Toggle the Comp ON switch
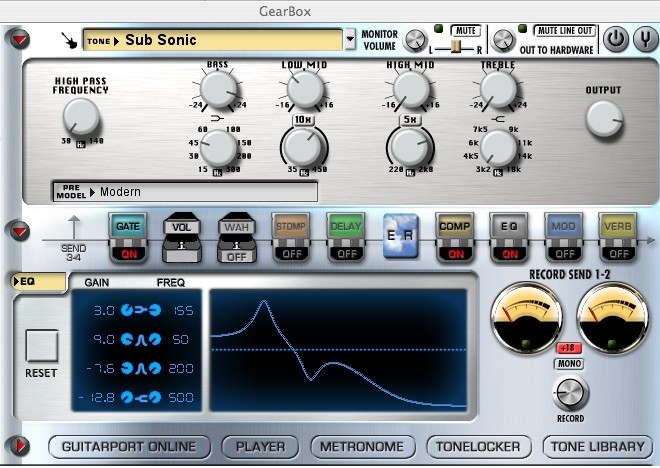660x468 pixels. tap(455, 254)
